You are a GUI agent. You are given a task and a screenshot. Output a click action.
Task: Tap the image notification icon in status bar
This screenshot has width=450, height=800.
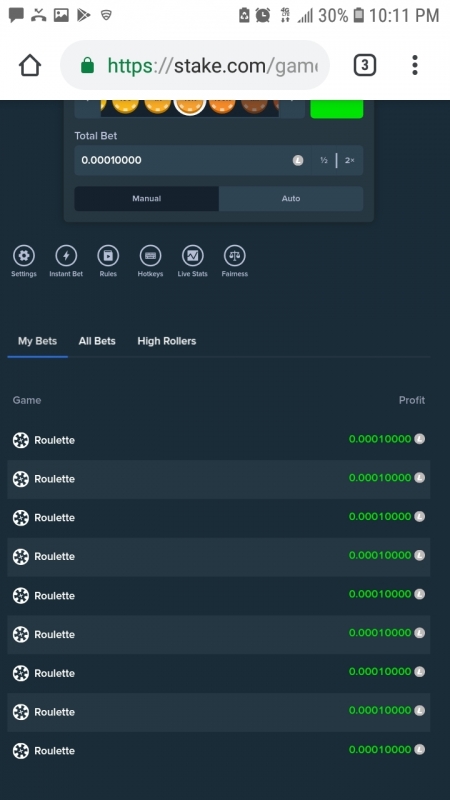pyautogui.click(x=61, y=15)
